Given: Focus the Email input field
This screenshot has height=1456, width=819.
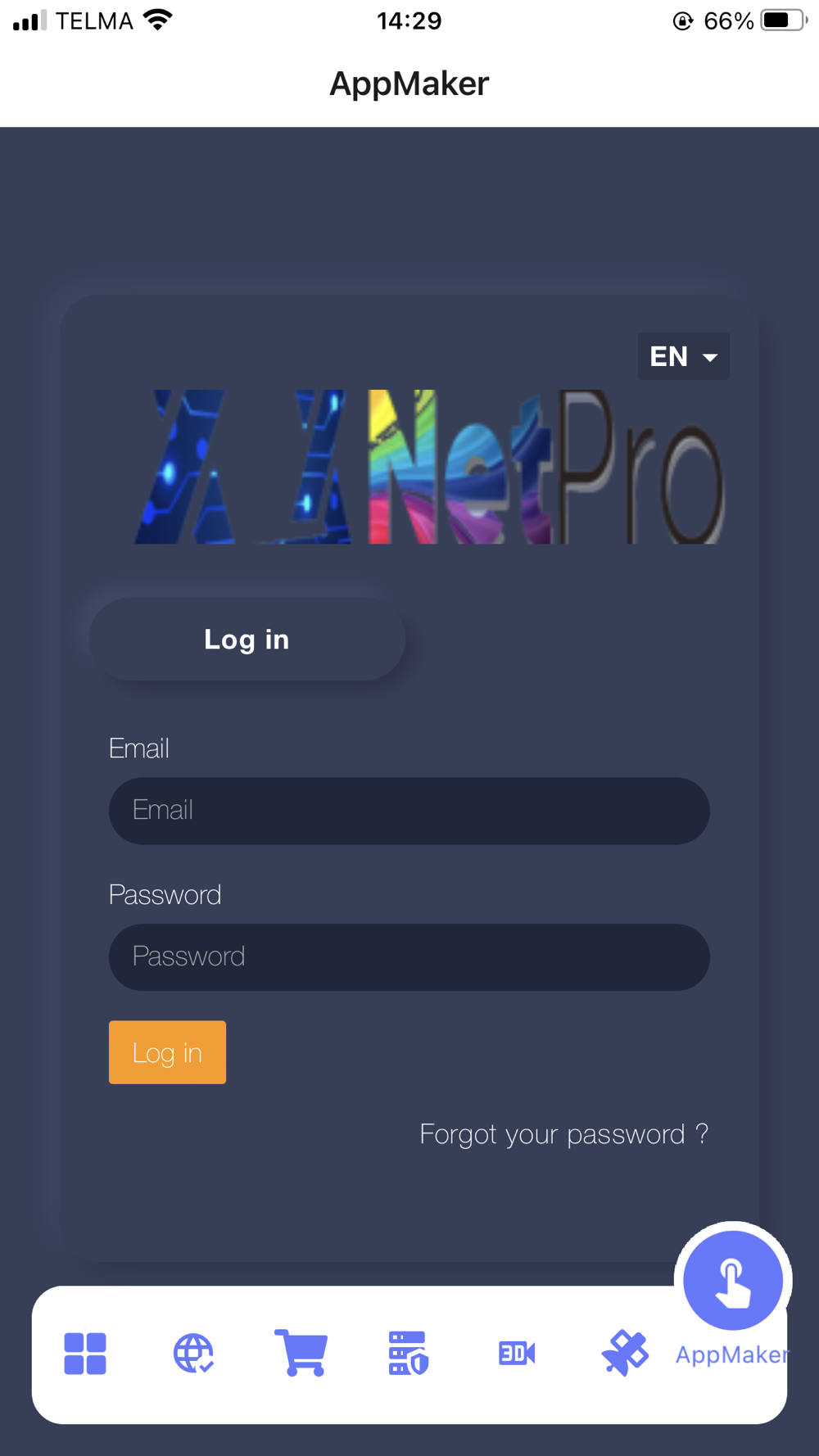Looking at the screenshot, I should (409, 811).
